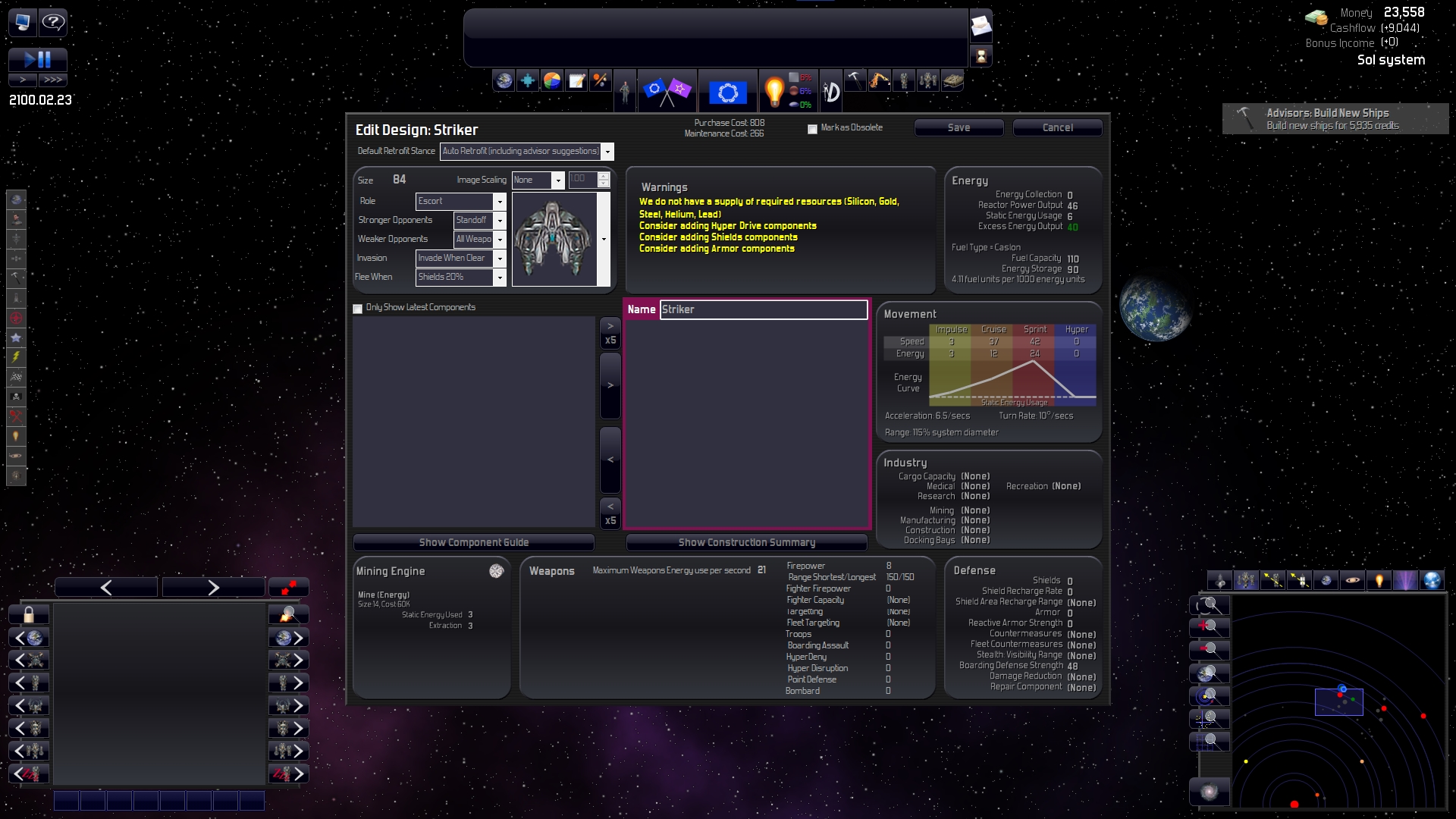Image resolution: width=1456 pixels, height=819 pixels.
Task: Click the blue empire flag icon
Action: (x=728, y=92)
